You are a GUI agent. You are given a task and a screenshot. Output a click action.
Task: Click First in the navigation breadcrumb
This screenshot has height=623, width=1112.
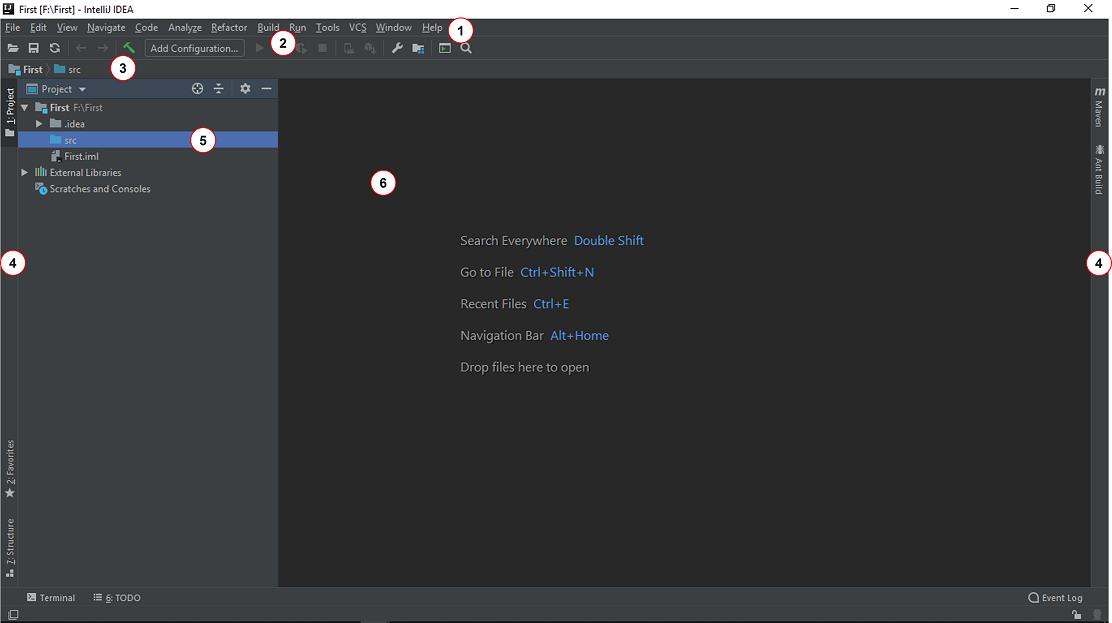tap(26, 70)
